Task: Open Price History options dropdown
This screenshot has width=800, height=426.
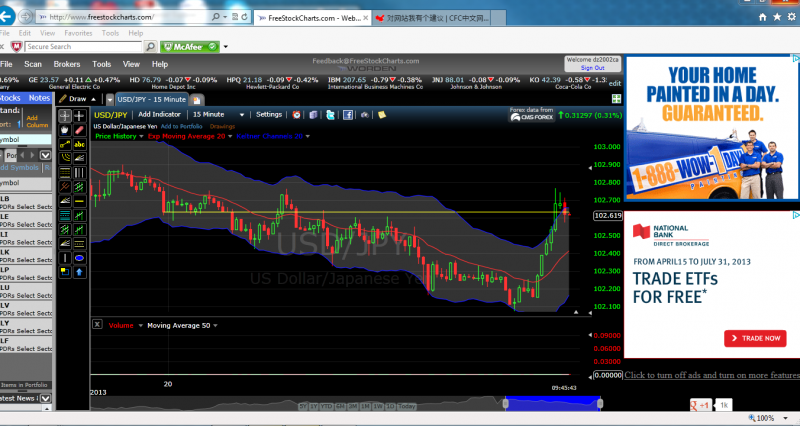Action: (x=141, y=136)
